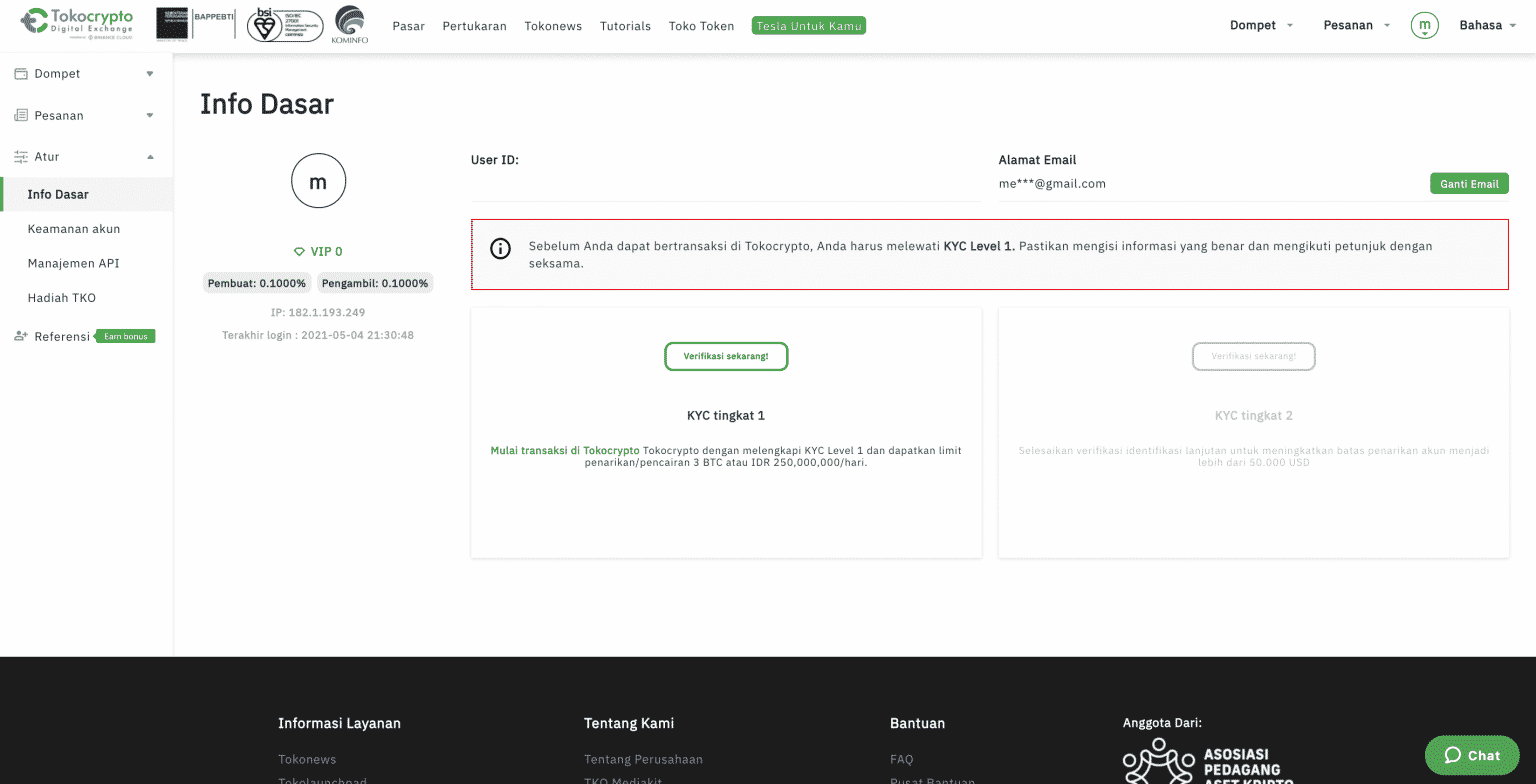Click the Pembuat: 0.1000% fee tag

[257, 283]
